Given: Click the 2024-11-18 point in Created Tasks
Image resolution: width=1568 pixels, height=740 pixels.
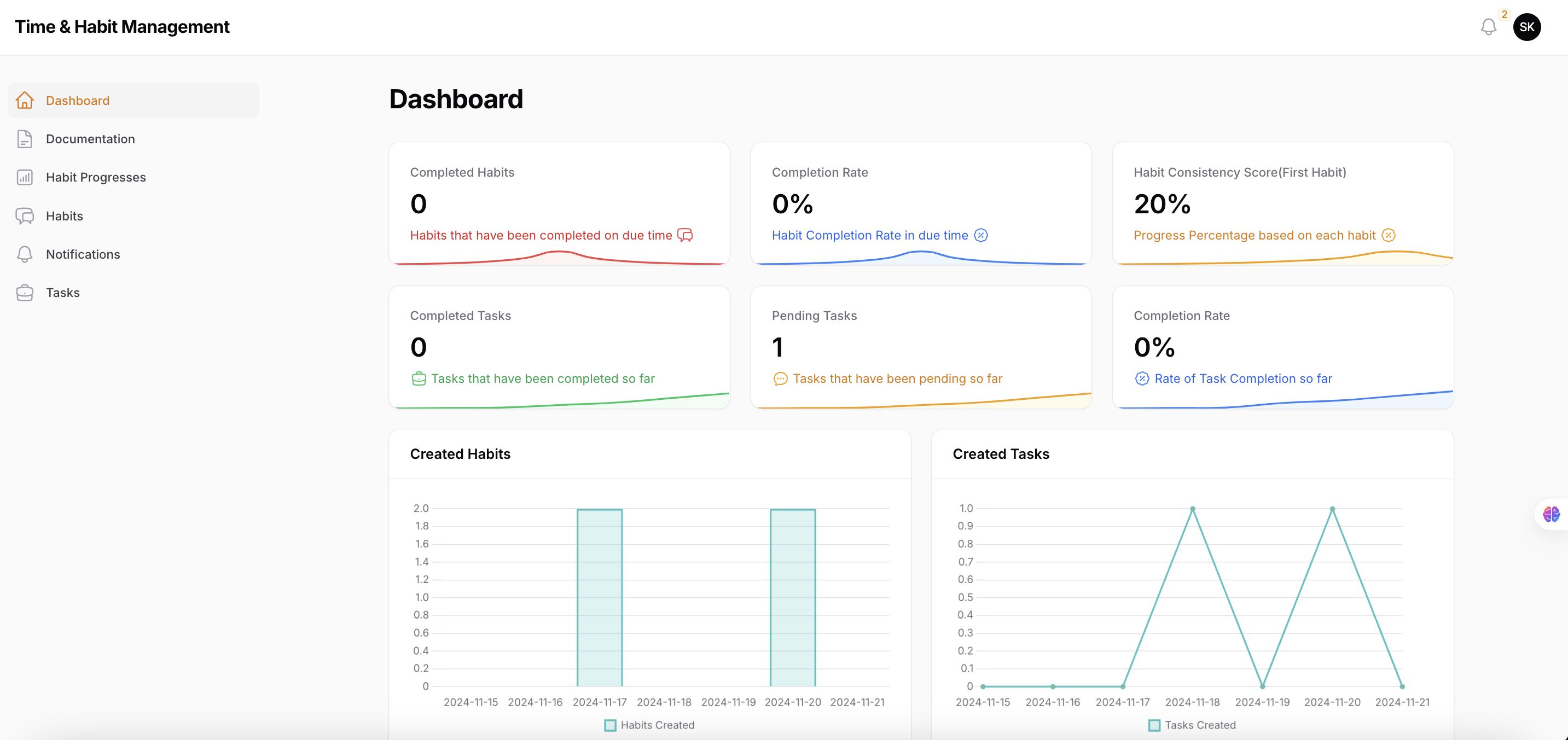Looking at the screenshot, I should pos(1193,509).
